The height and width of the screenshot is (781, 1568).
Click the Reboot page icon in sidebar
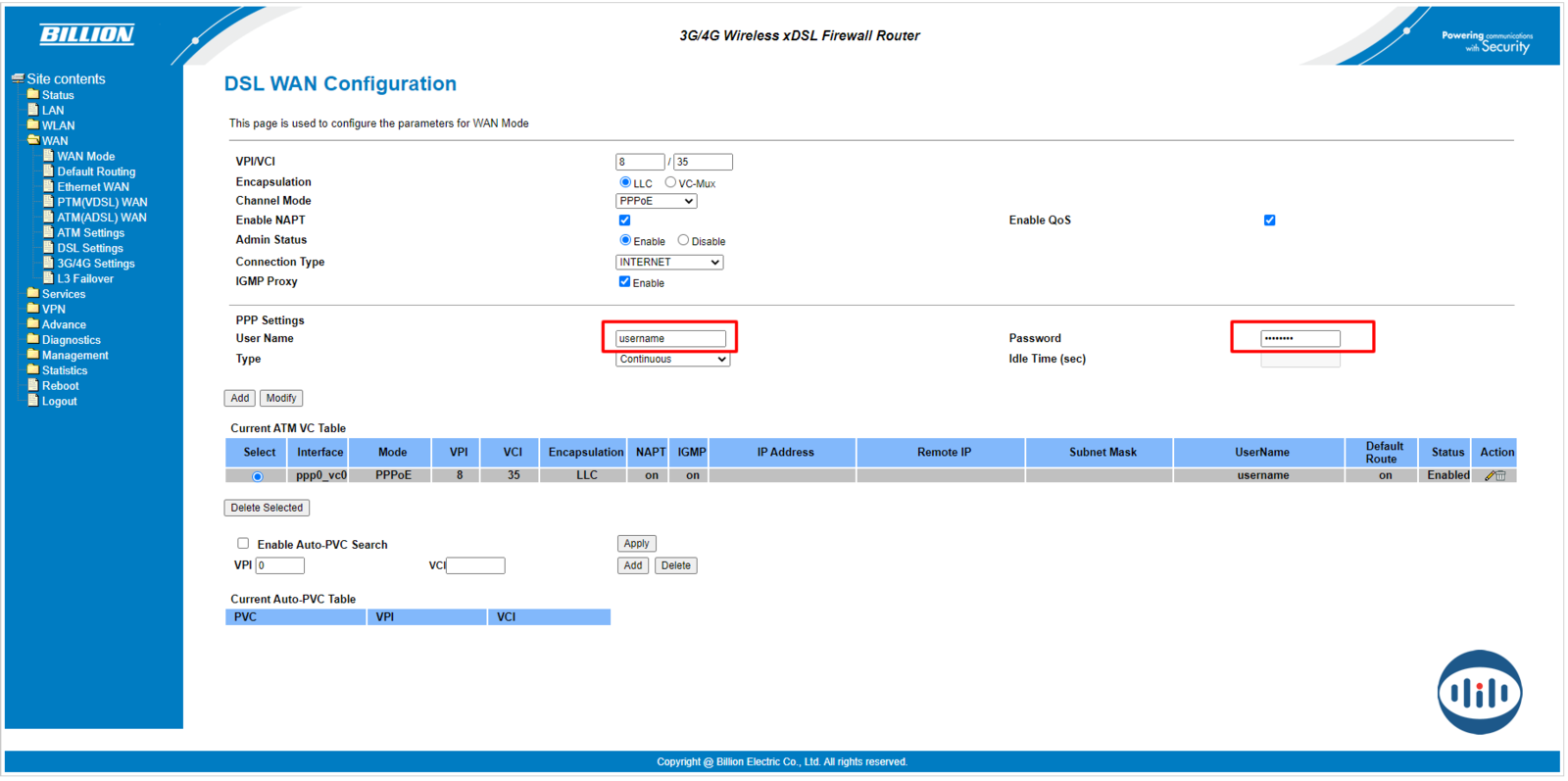tap(32, 385)
